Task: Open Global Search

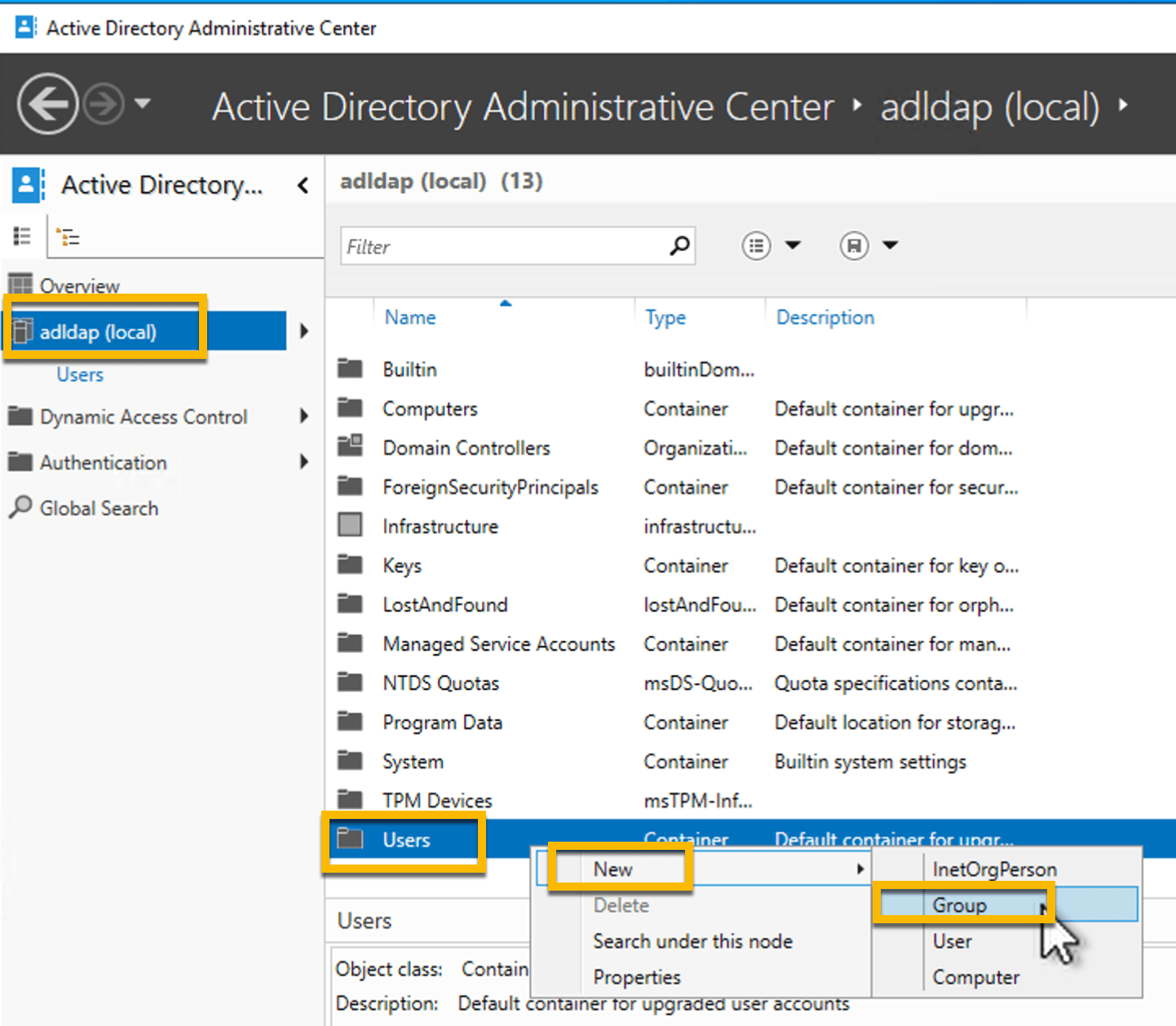Action: [x=99, y=508]
